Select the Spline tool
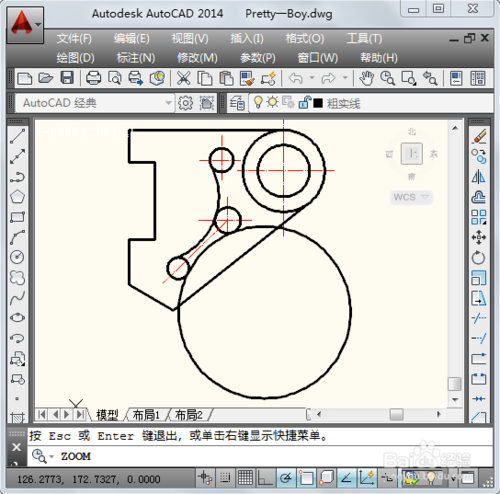The image size is (500, 494). [x=17, y=298]
